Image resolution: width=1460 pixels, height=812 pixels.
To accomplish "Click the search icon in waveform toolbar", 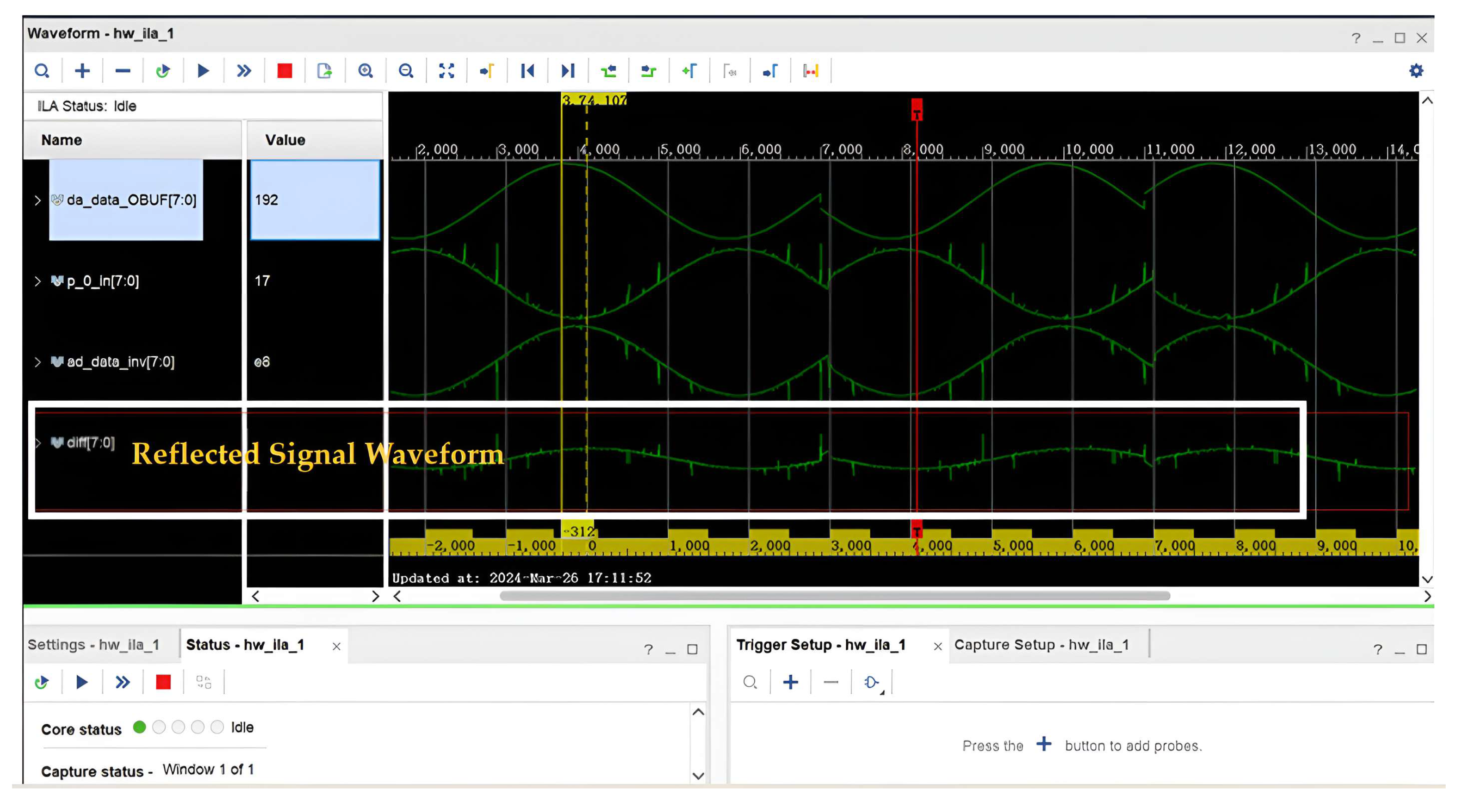I will [x=42, y=71].
